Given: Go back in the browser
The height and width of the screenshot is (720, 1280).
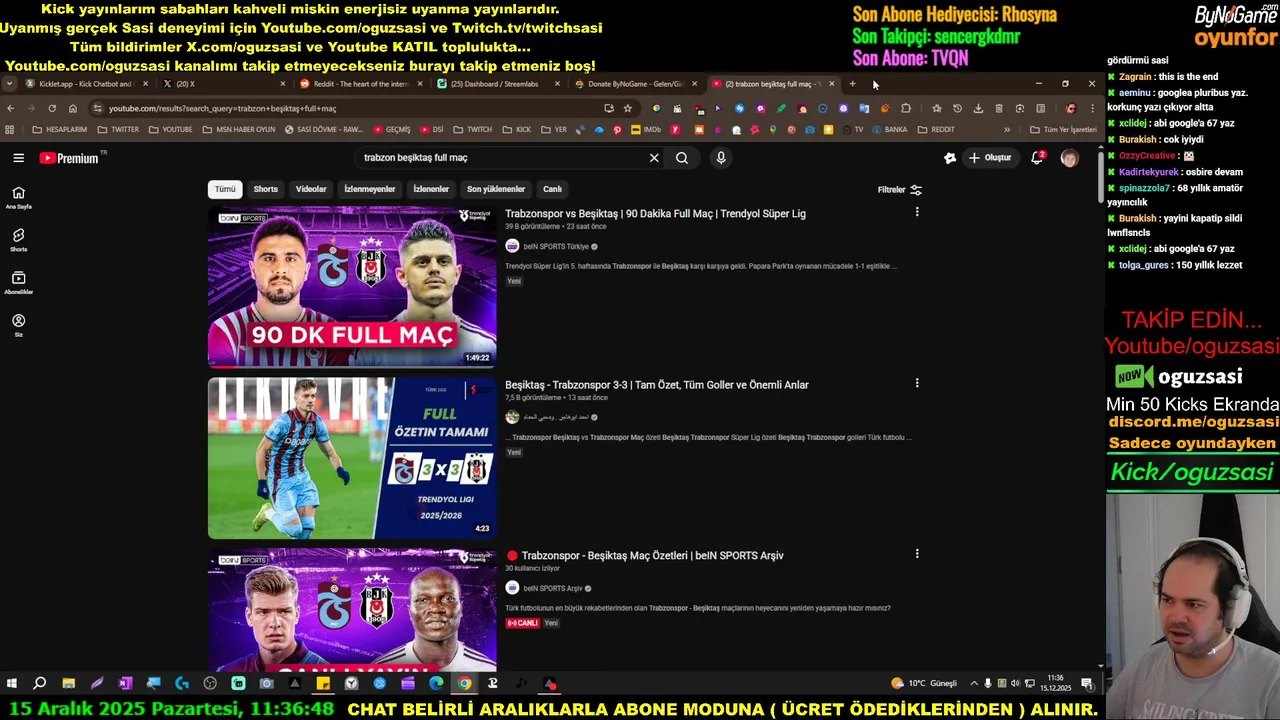Looking at the screenshot, I should pos(10,108).
